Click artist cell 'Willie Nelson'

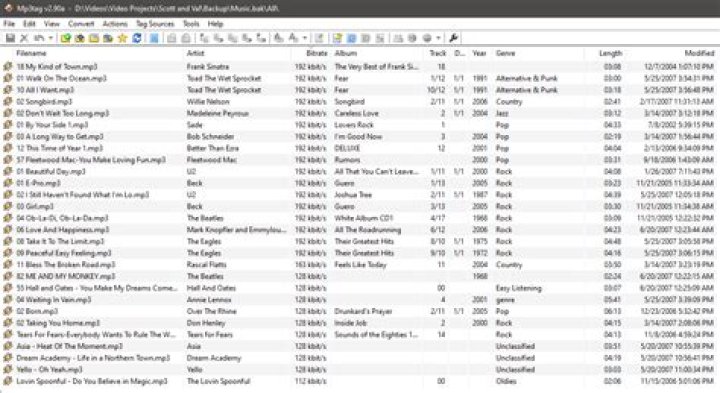(x=208, y=101)
